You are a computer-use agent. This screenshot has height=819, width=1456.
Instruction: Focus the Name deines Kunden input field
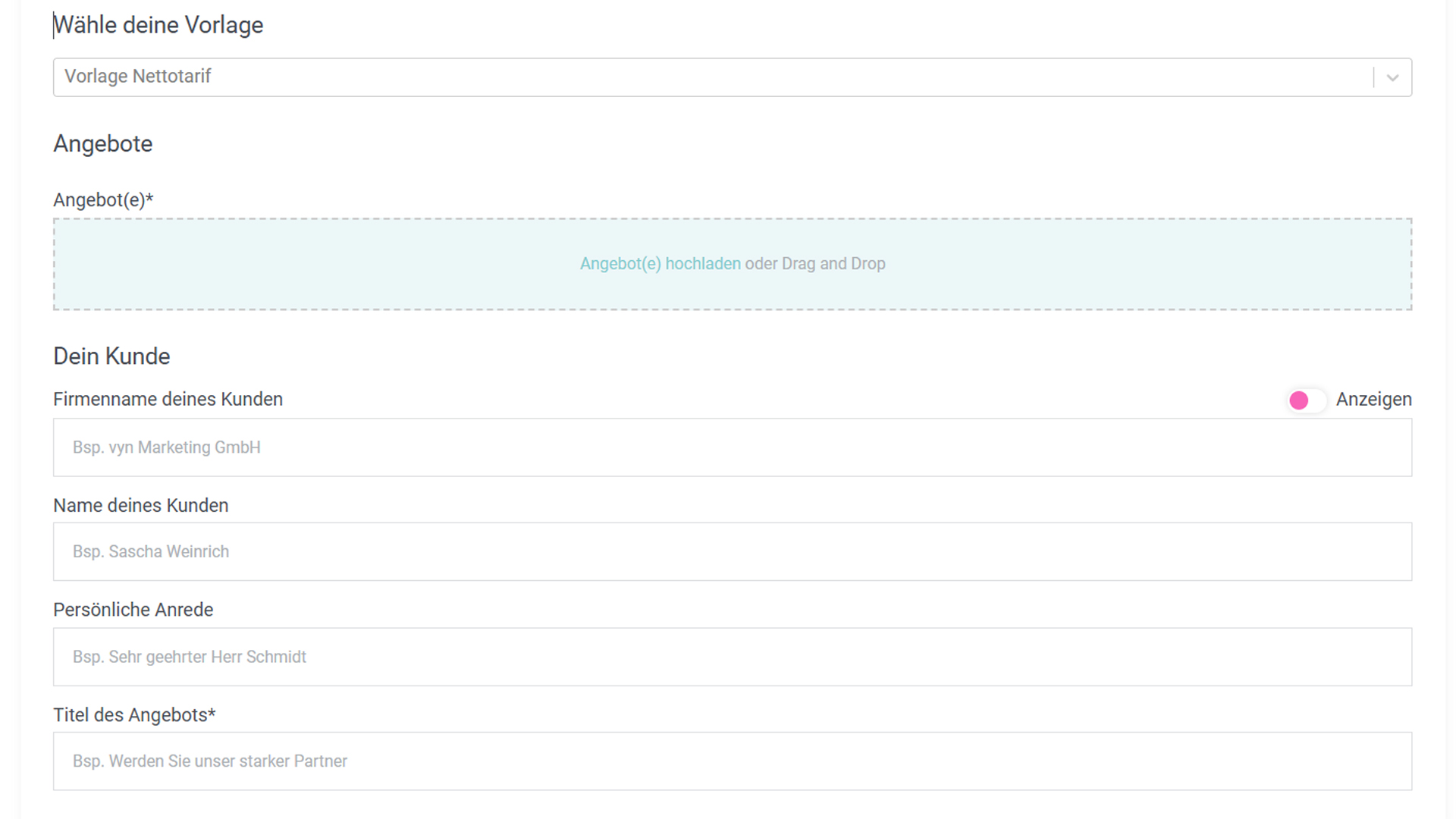point(732,551)
